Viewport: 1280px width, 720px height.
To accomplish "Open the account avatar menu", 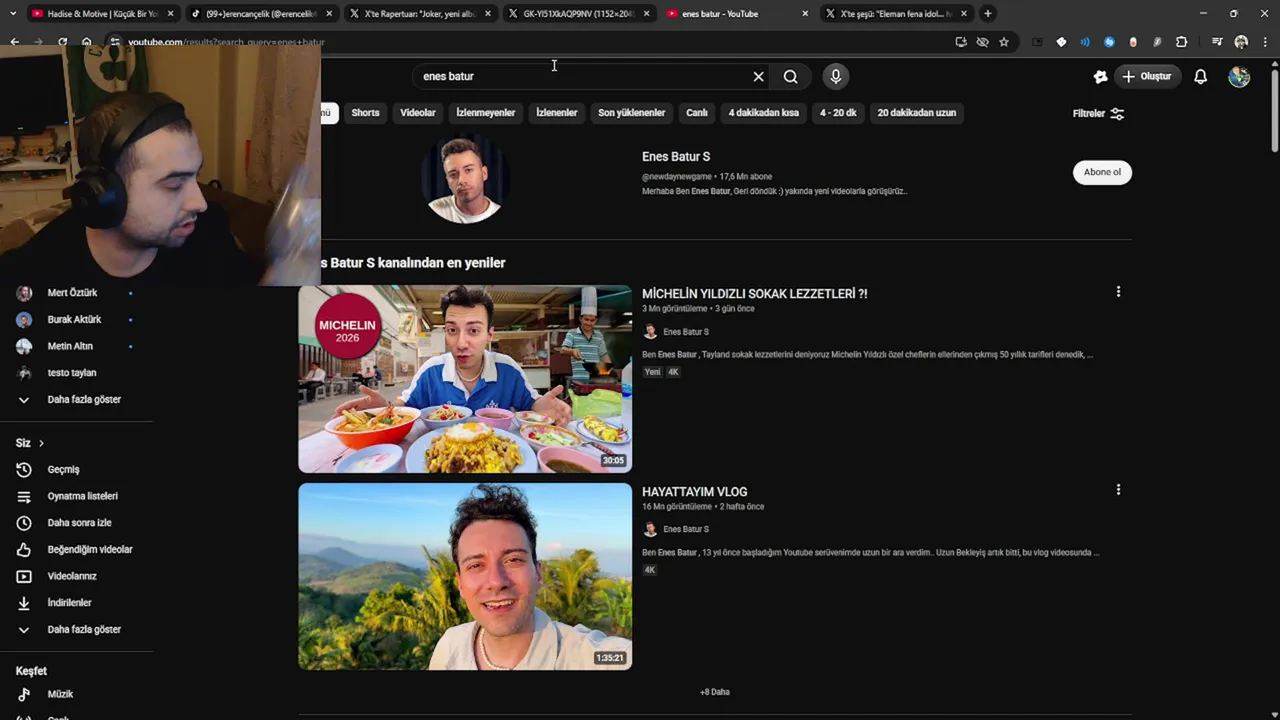I will click(1239, 76).
